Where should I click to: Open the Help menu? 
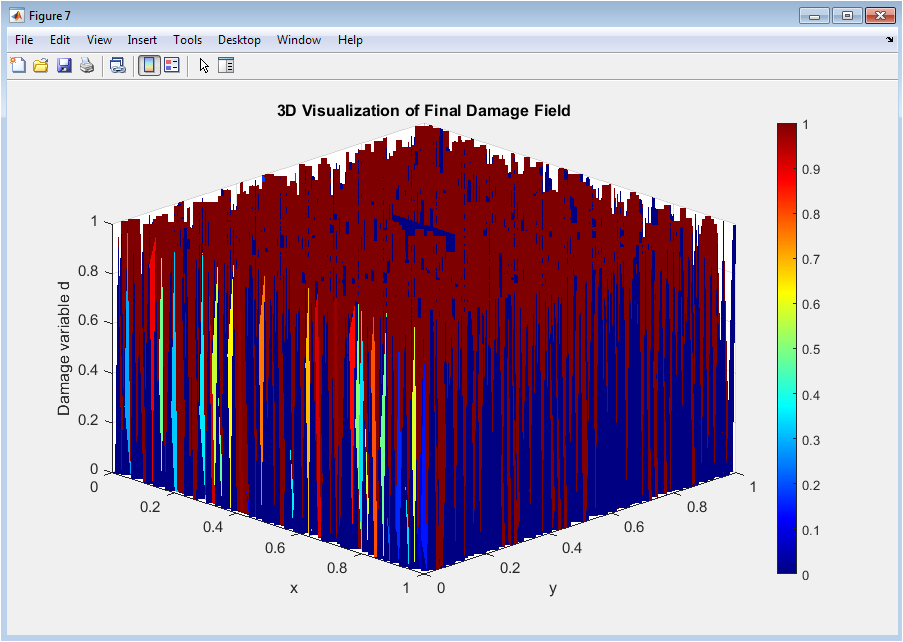point(350,40)
